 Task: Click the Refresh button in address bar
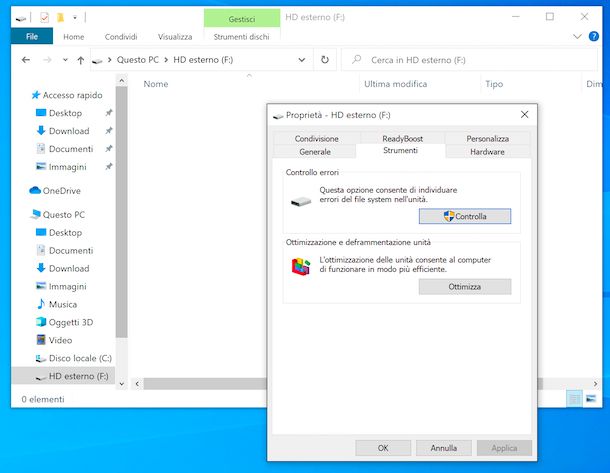pyautogui.click(x=325, y=60)
